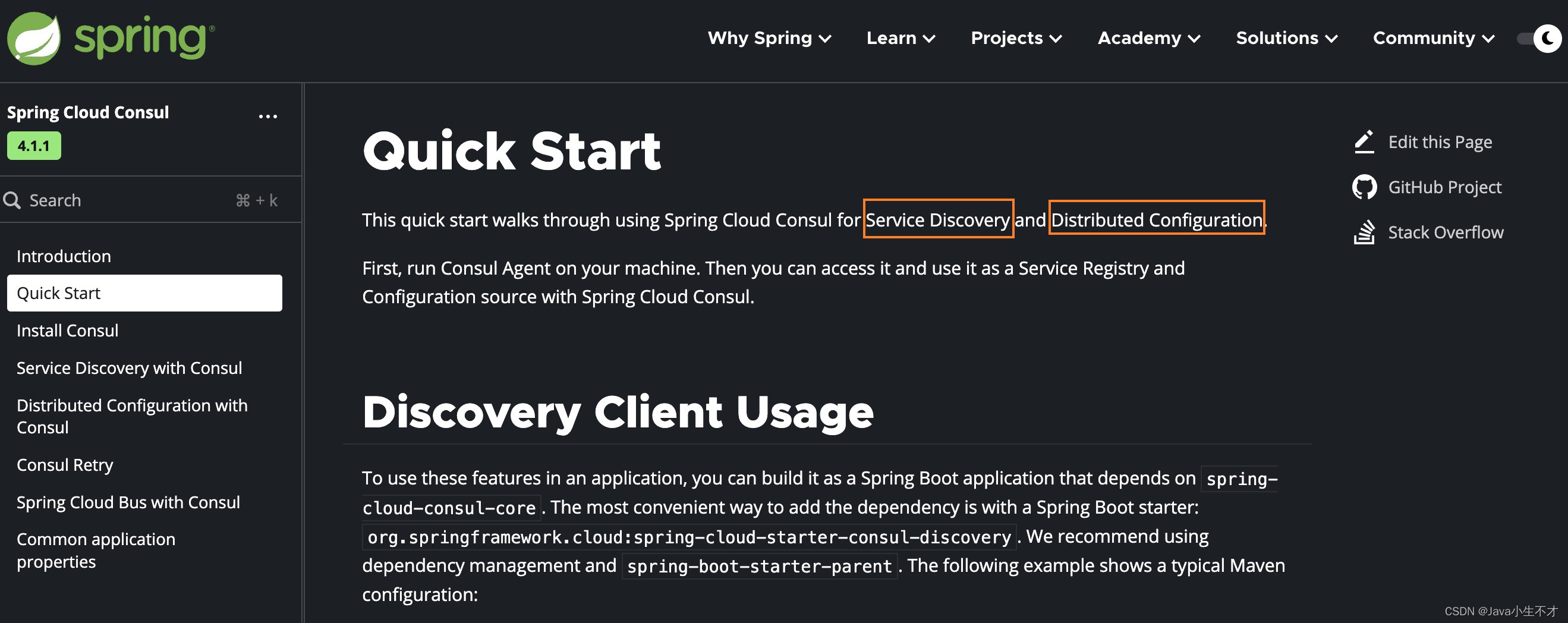Screen dimensions: 1568x623
Task: Open the Projects dropdown
Action: point(1016,39)
